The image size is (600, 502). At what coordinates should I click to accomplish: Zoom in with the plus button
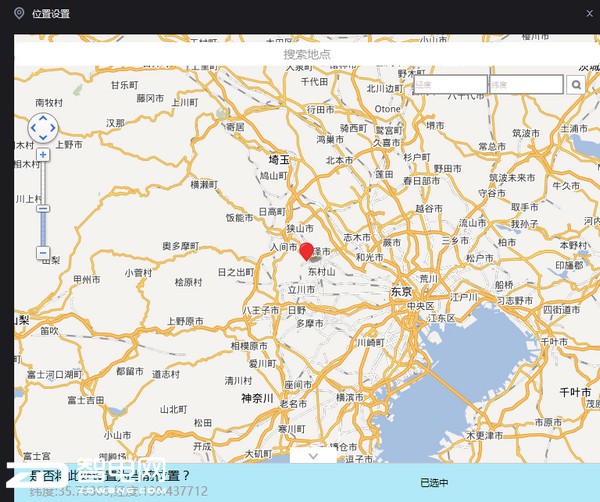(x=43, y=155)
